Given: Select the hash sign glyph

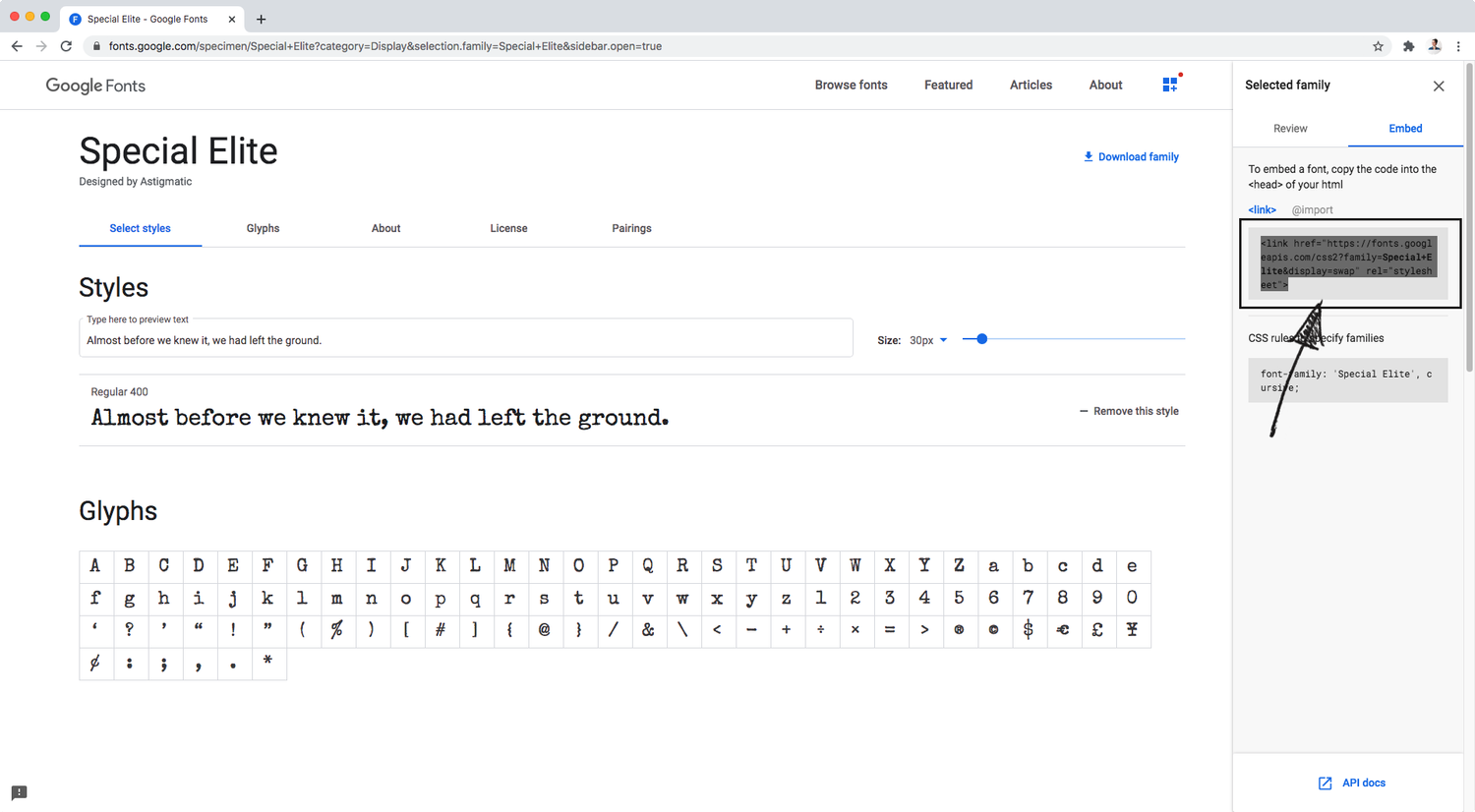Looking at the screenshot, I should pyautogui.click(x=441, y=631).
